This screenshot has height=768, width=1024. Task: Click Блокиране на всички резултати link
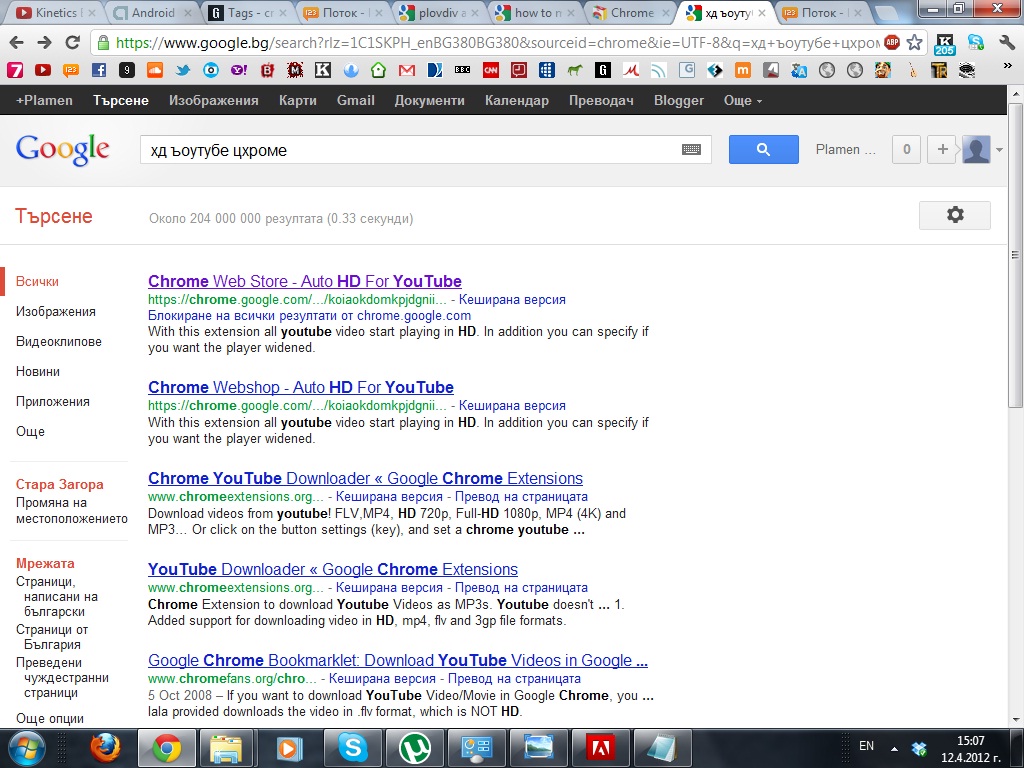point(310,315)
